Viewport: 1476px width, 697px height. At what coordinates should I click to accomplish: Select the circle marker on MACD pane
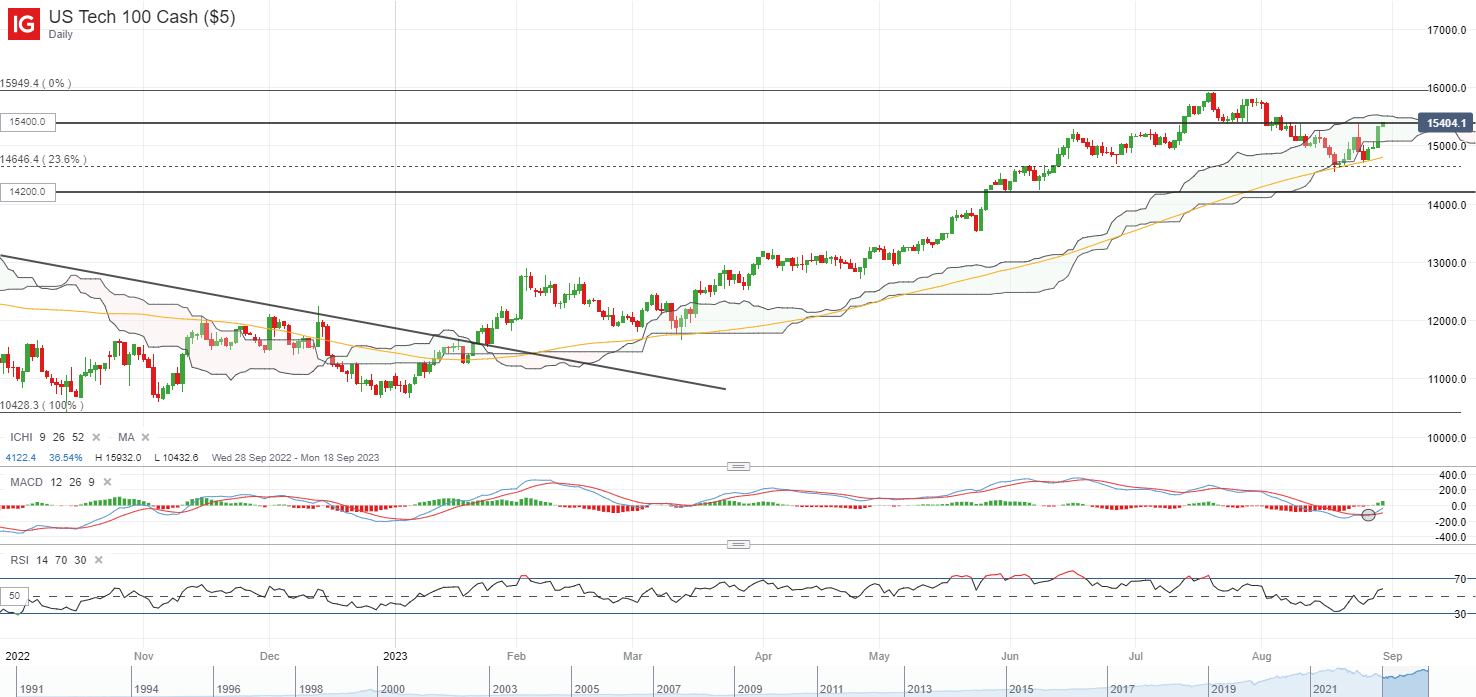point(1368,515)
